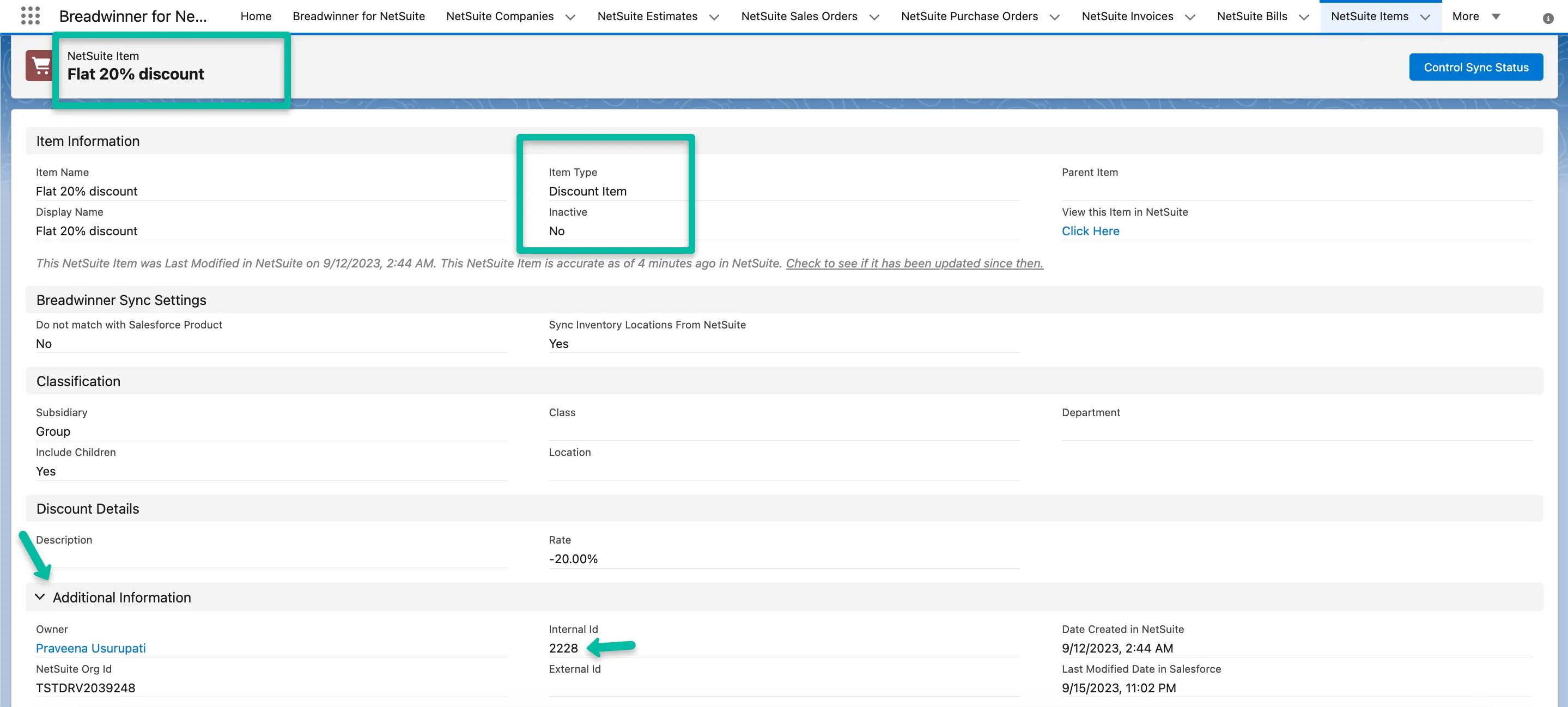Open the NetSuite Invoices tab

click(x=1127, y=16)
